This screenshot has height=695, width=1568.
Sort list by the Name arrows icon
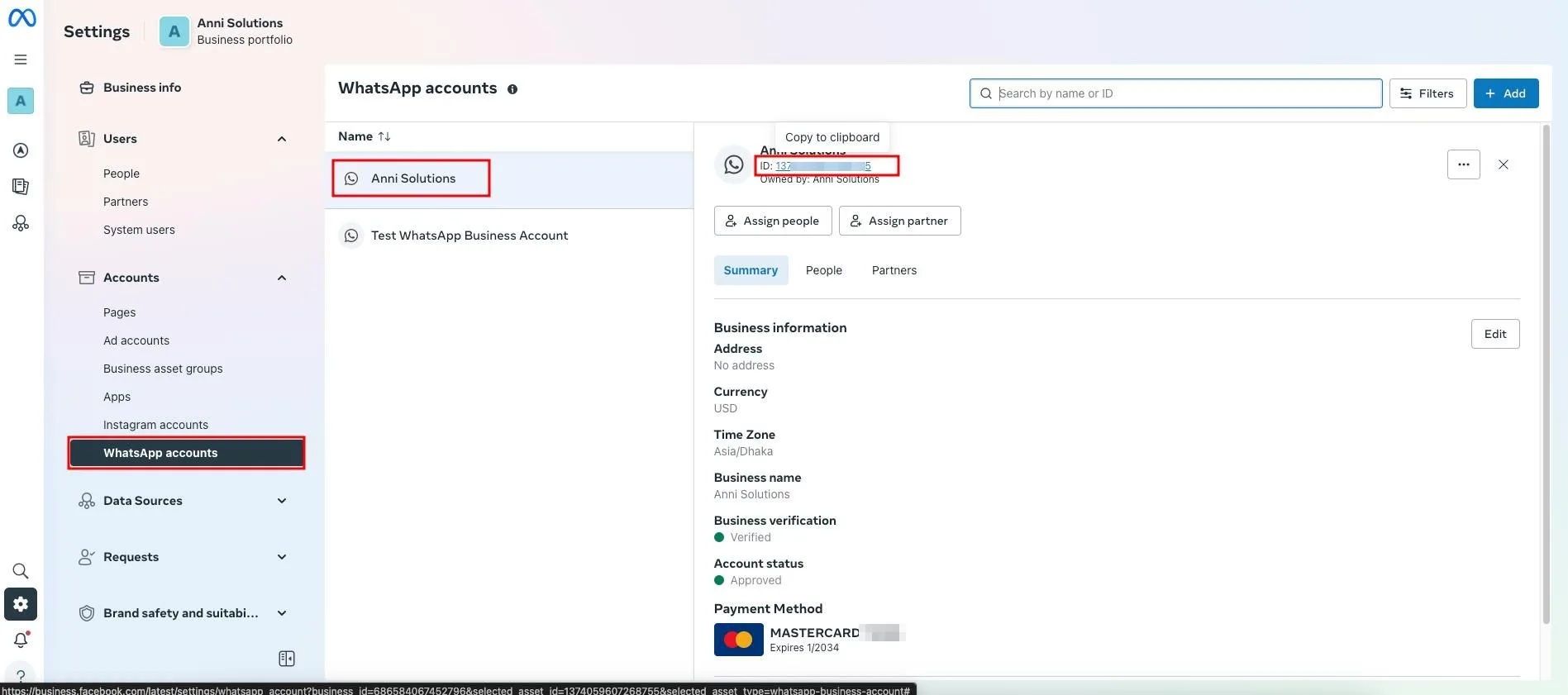[x=384, y=136]
